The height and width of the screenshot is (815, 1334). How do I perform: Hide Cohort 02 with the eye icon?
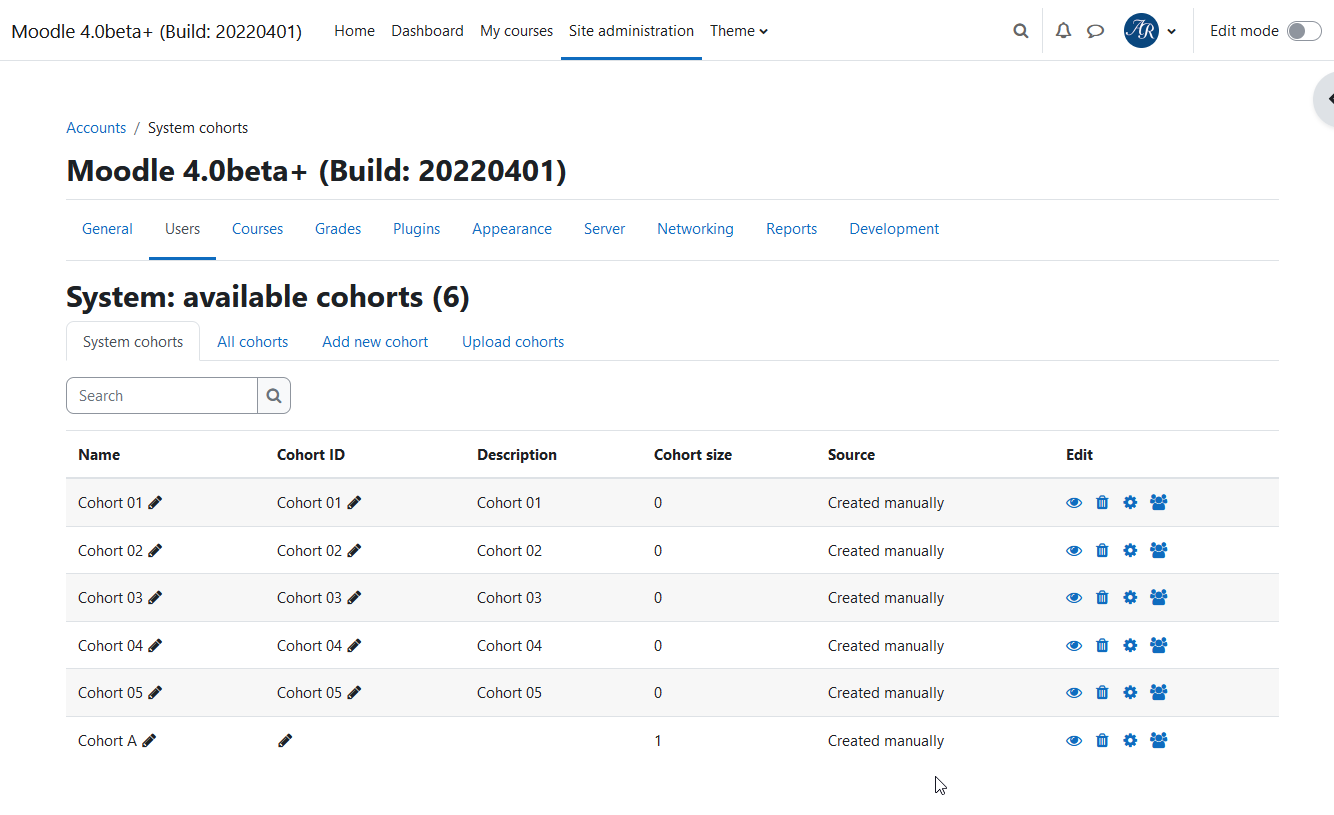coord(1074,551)
